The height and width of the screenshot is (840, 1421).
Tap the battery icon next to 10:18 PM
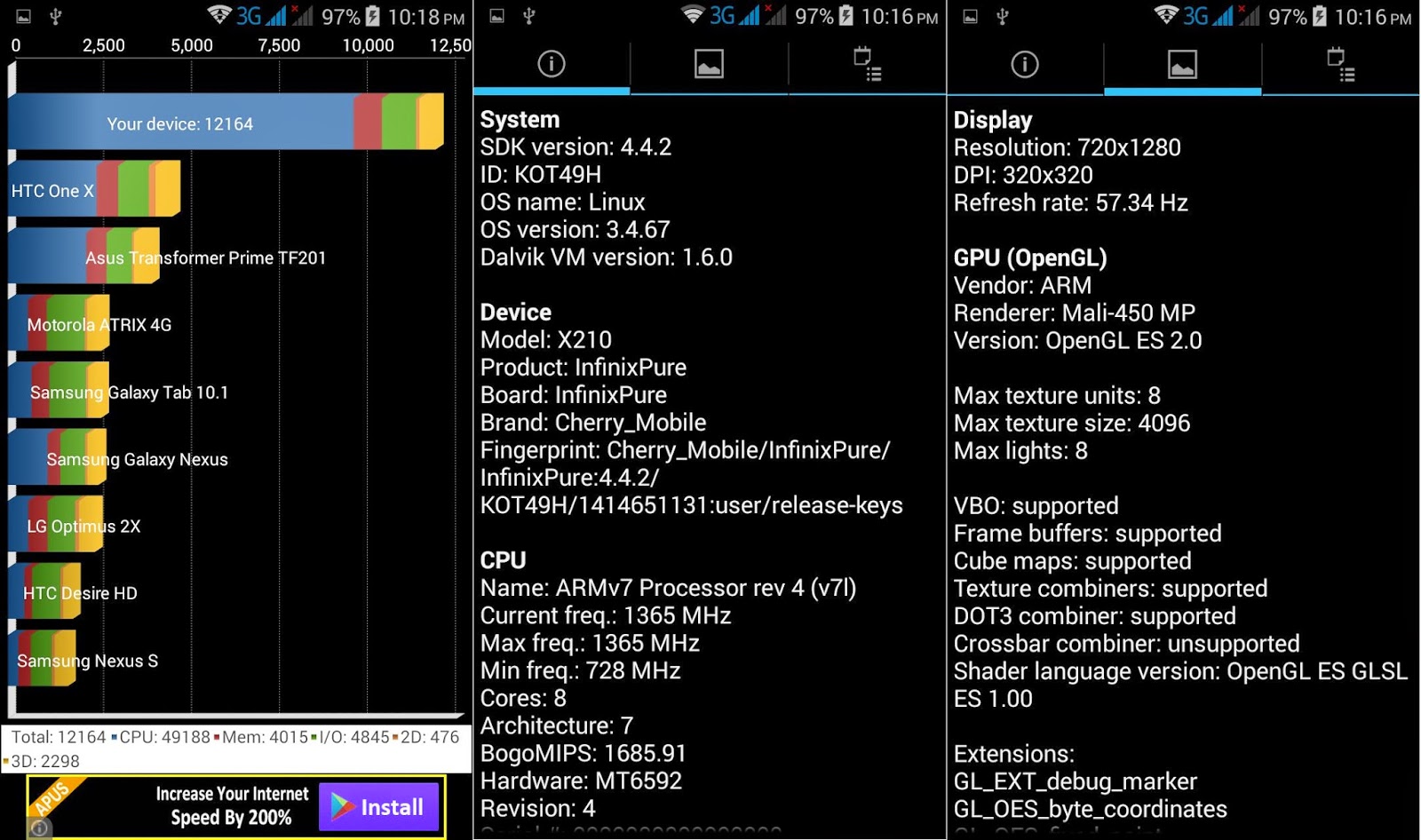(x=373, y=16)
